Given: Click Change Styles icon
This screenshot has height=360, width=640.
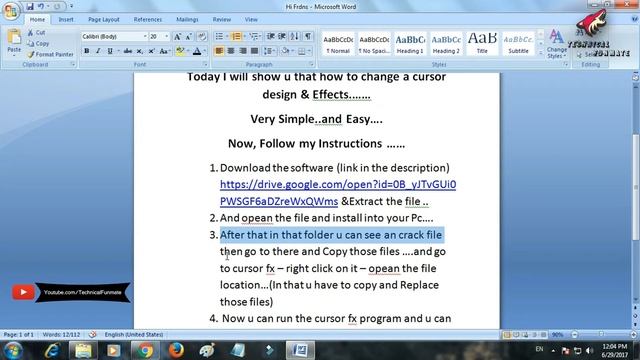Looking at the screenshot, I should [556, 44].
